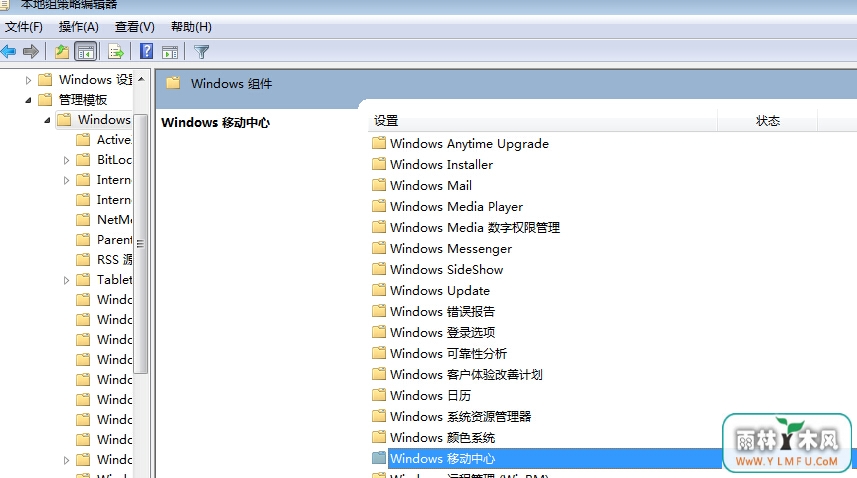Select Active tree item
The width and height of the screenshot is (857, 478).
pyautogui.click(x=114, y=139)
